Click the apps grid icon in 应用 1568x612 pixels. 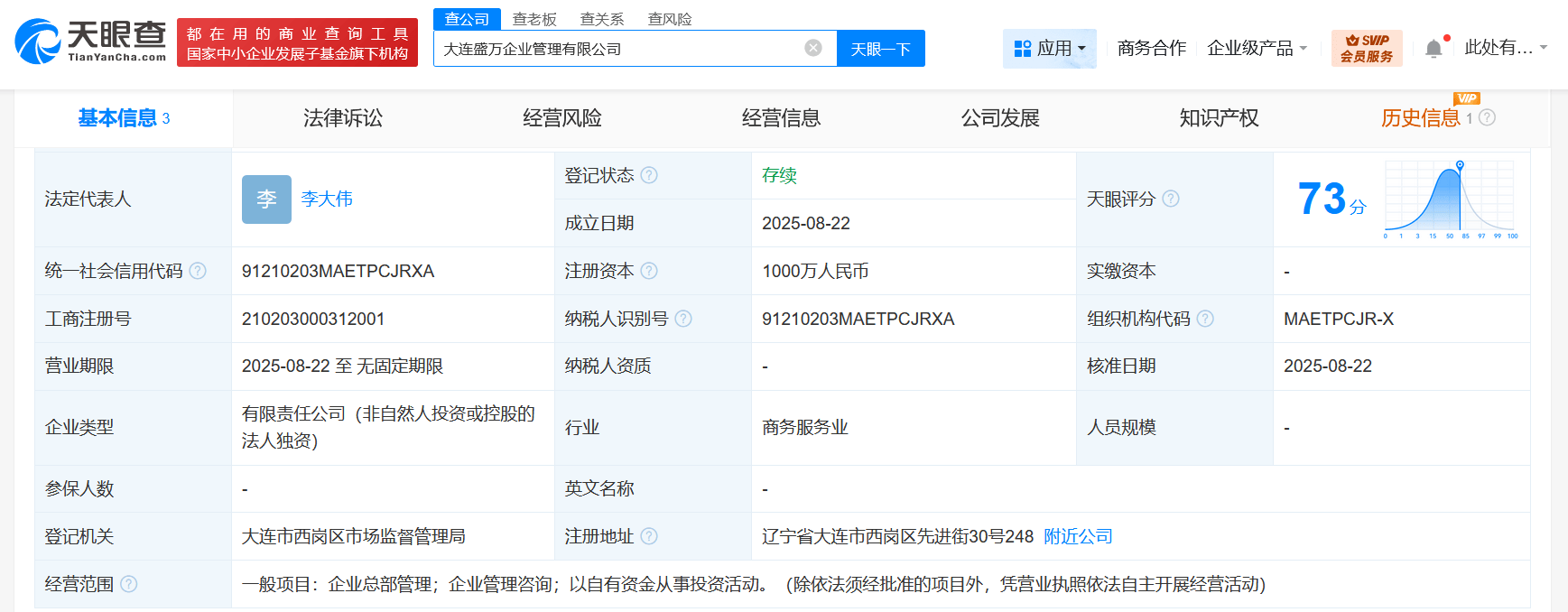(1023, 49)
